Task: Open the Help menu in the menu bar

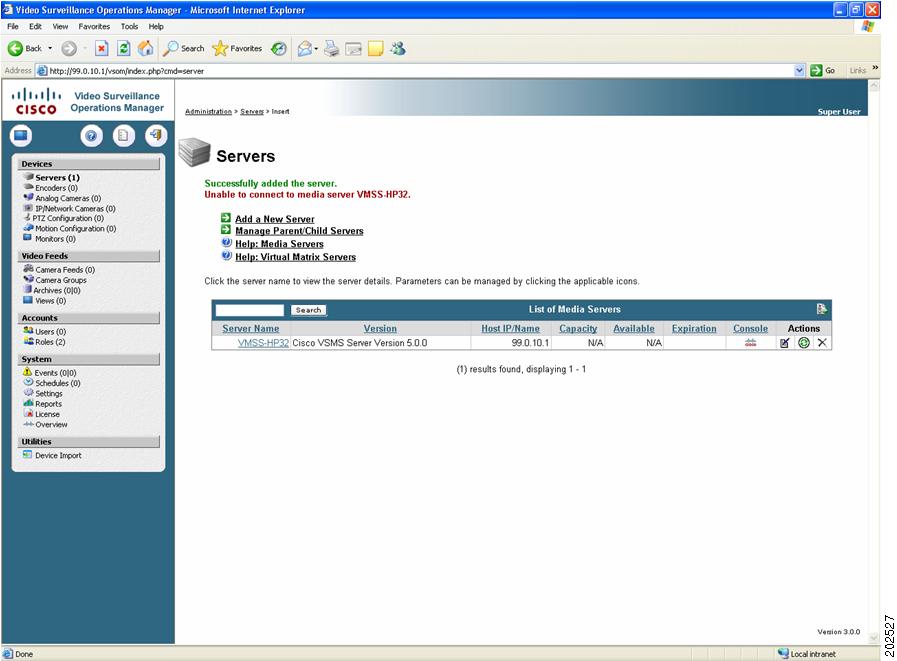Action: pos(156,26)
